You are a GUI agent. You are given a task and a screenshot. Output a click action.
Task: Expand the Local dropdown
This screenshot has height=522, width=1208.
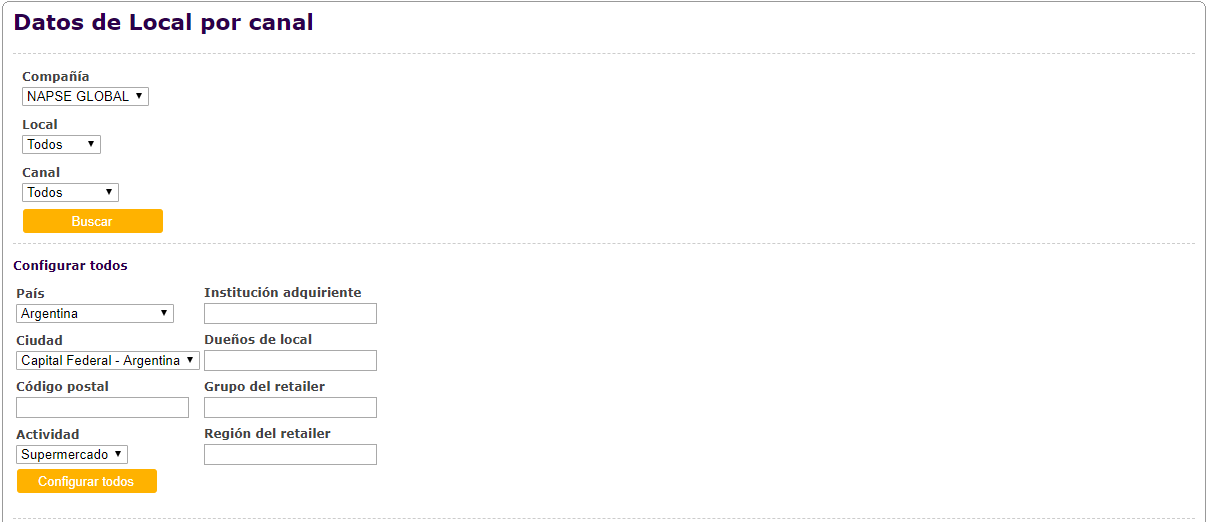pos(61,145)
